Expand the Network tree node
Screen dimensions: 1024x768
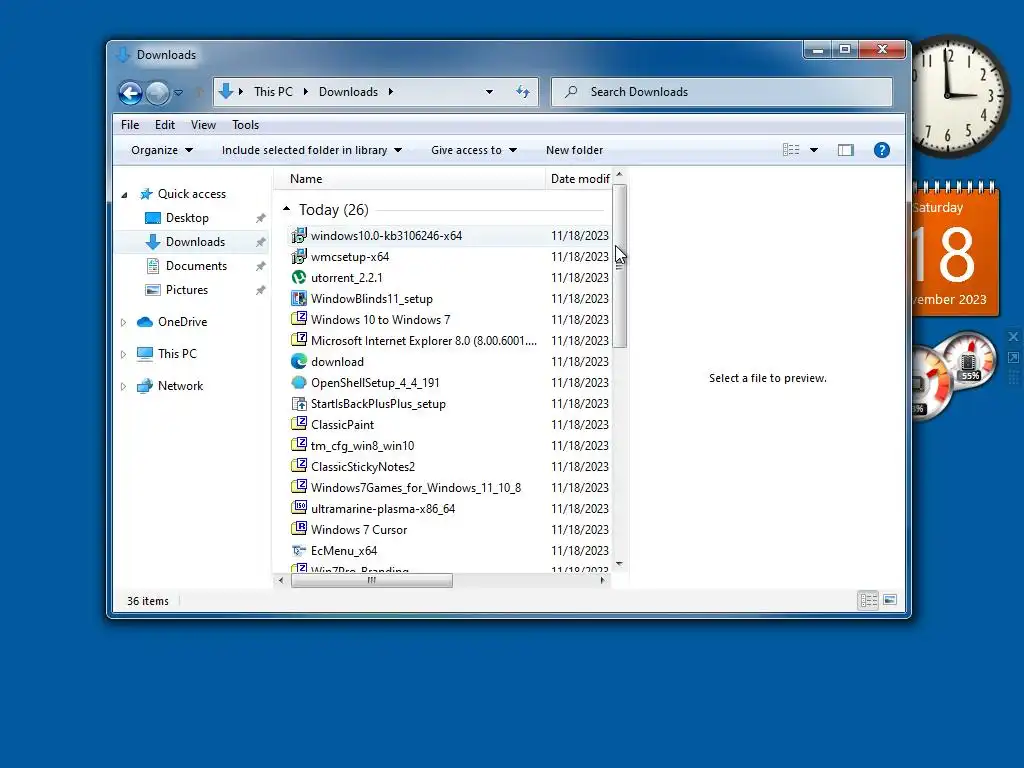point(123,386)
